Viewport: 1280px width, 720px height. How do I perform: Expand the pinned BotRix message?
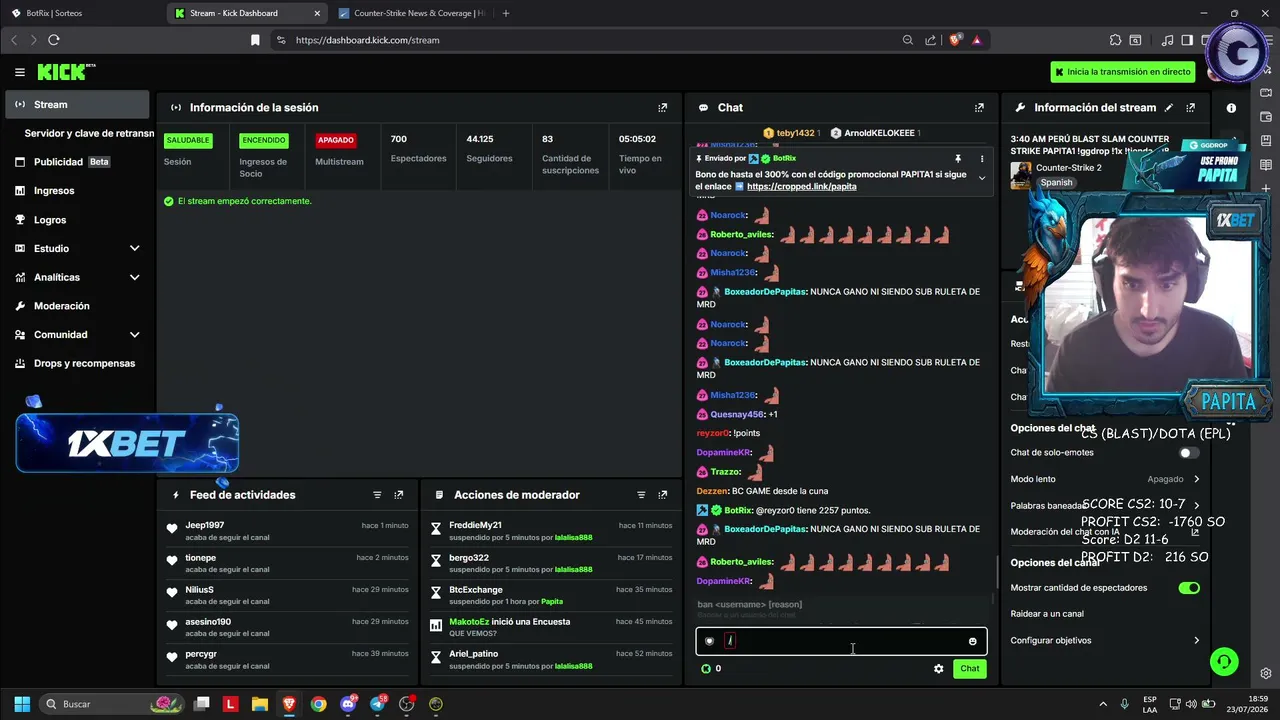pos(981,179)
